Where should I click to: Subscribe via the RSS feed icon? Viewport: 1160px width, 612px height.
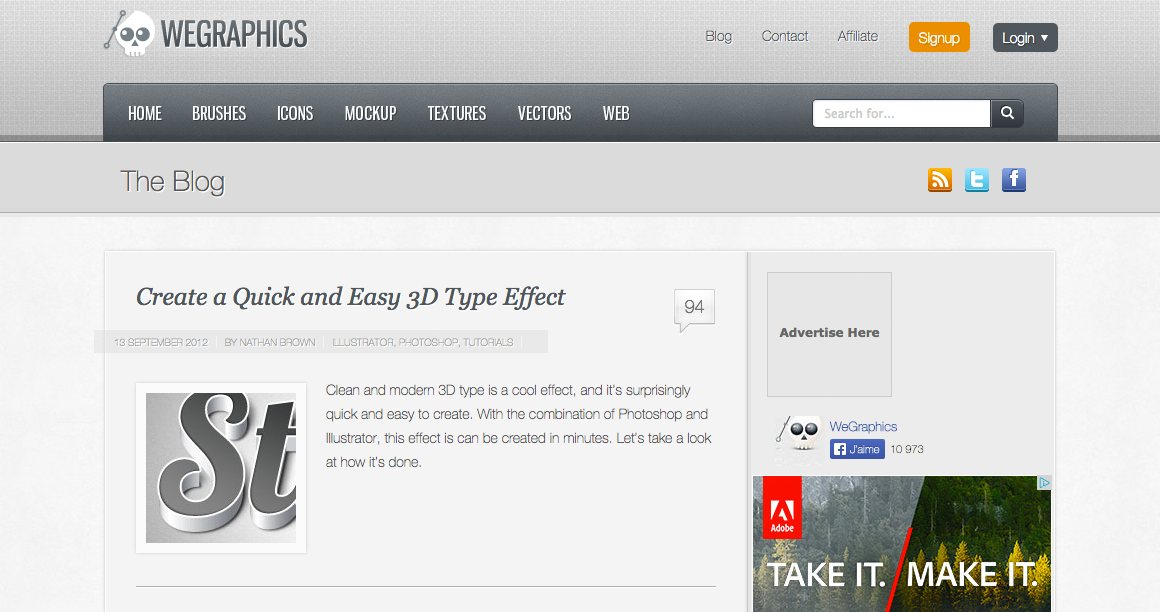(939, 180)
